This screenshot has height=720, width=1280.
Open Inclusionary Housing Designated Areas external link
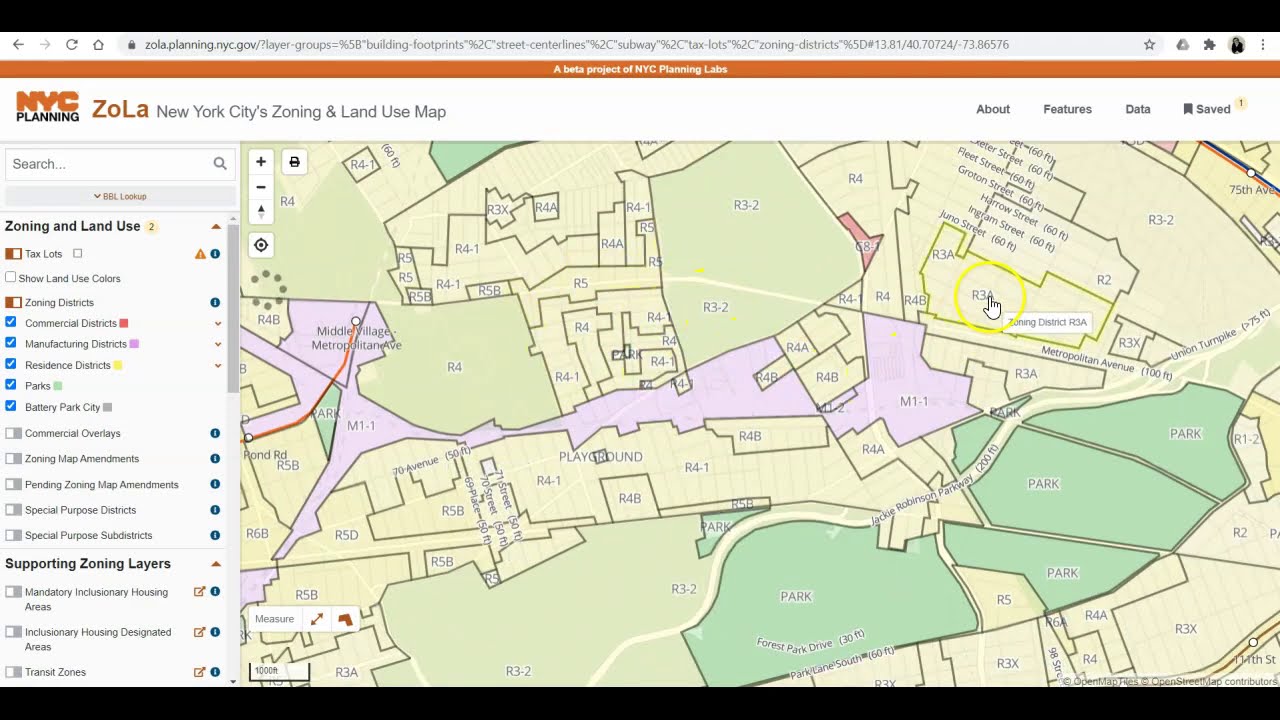pos(199,632)
